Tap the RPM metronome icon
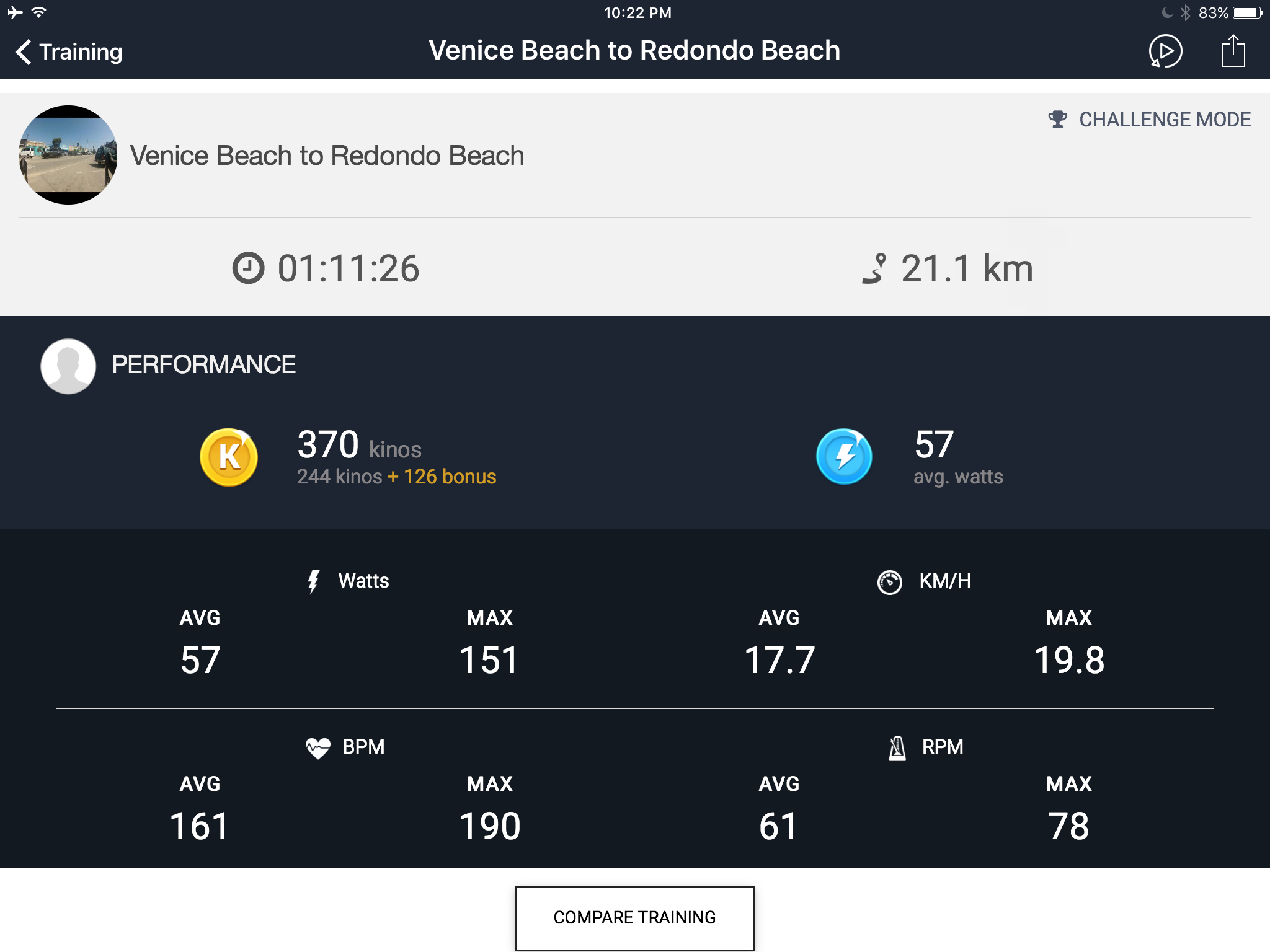 [x=897, y=748]
